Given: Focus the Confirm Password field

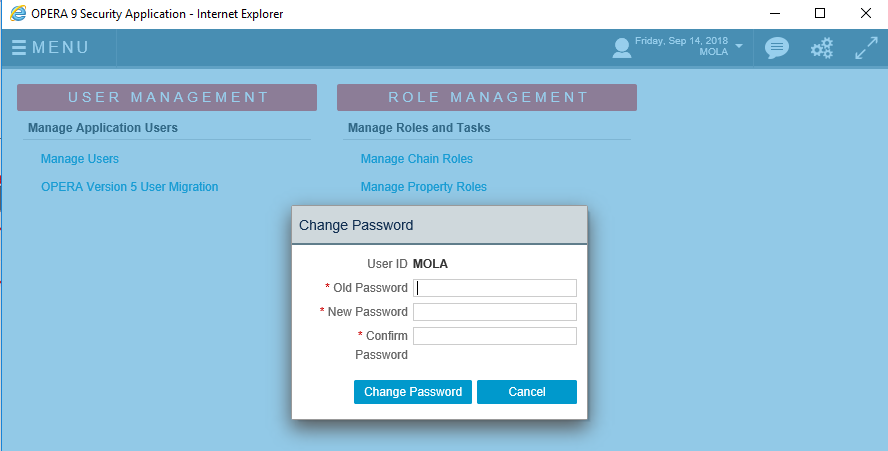Looking at the screenshot, I should 495,336.
